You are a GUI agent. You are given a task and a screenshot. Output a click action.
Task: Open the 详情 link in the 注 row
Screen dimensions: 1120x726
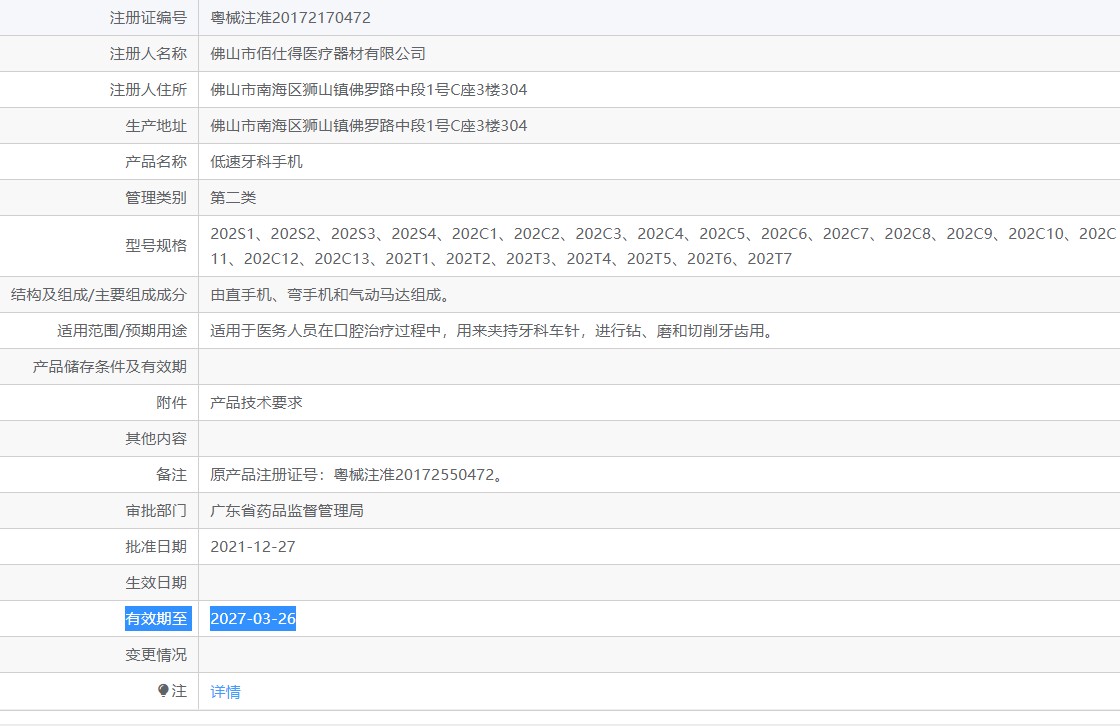225,692
